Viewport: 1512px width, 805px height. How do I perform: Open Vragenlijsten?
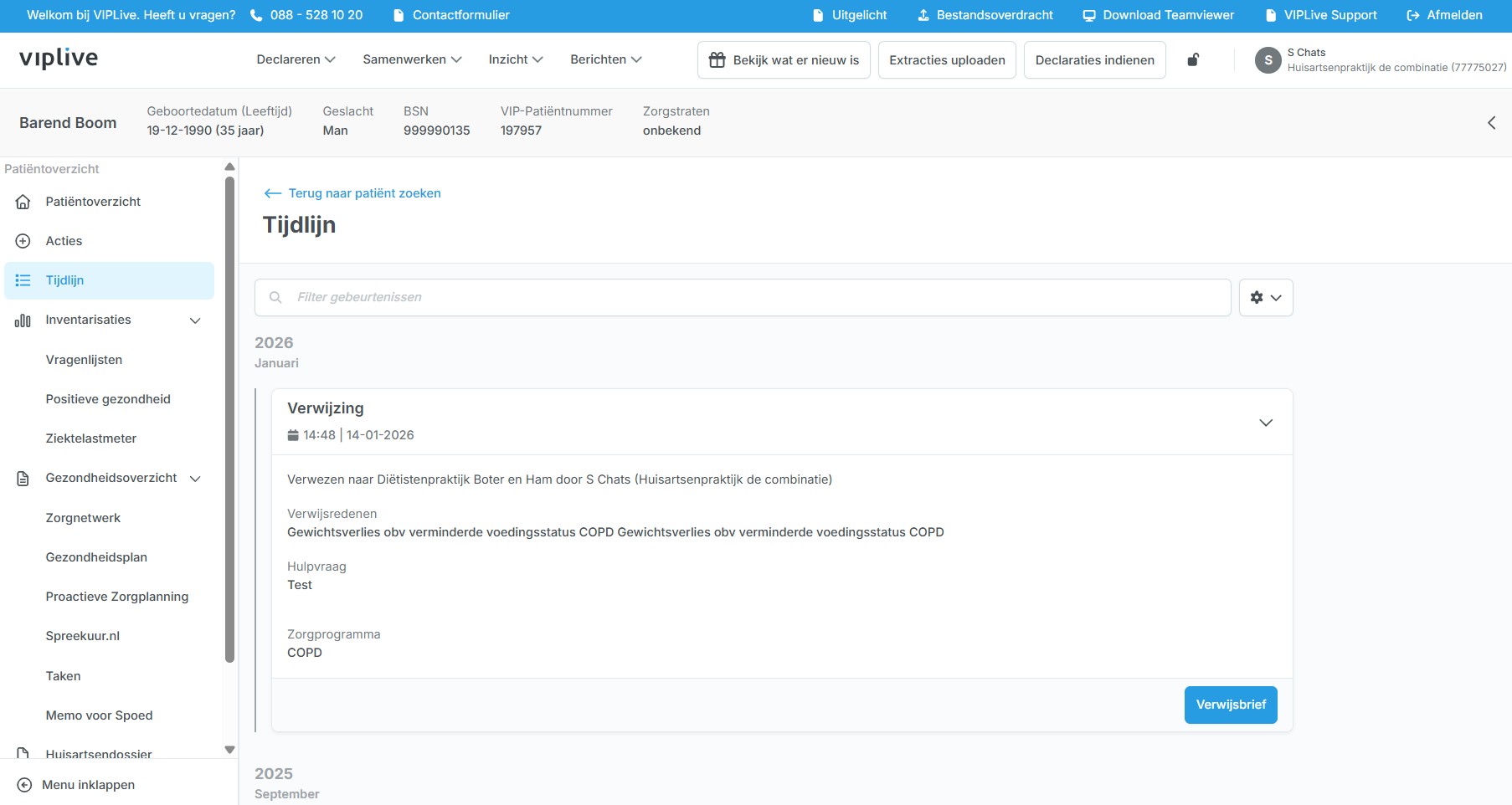(84, 360)
